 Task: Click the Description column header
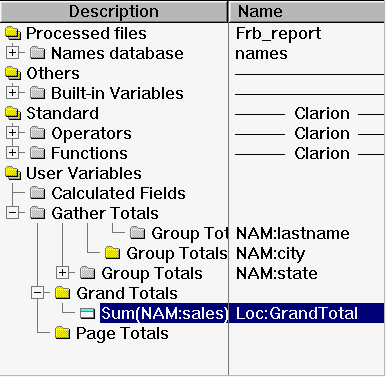tap(114, 12)
